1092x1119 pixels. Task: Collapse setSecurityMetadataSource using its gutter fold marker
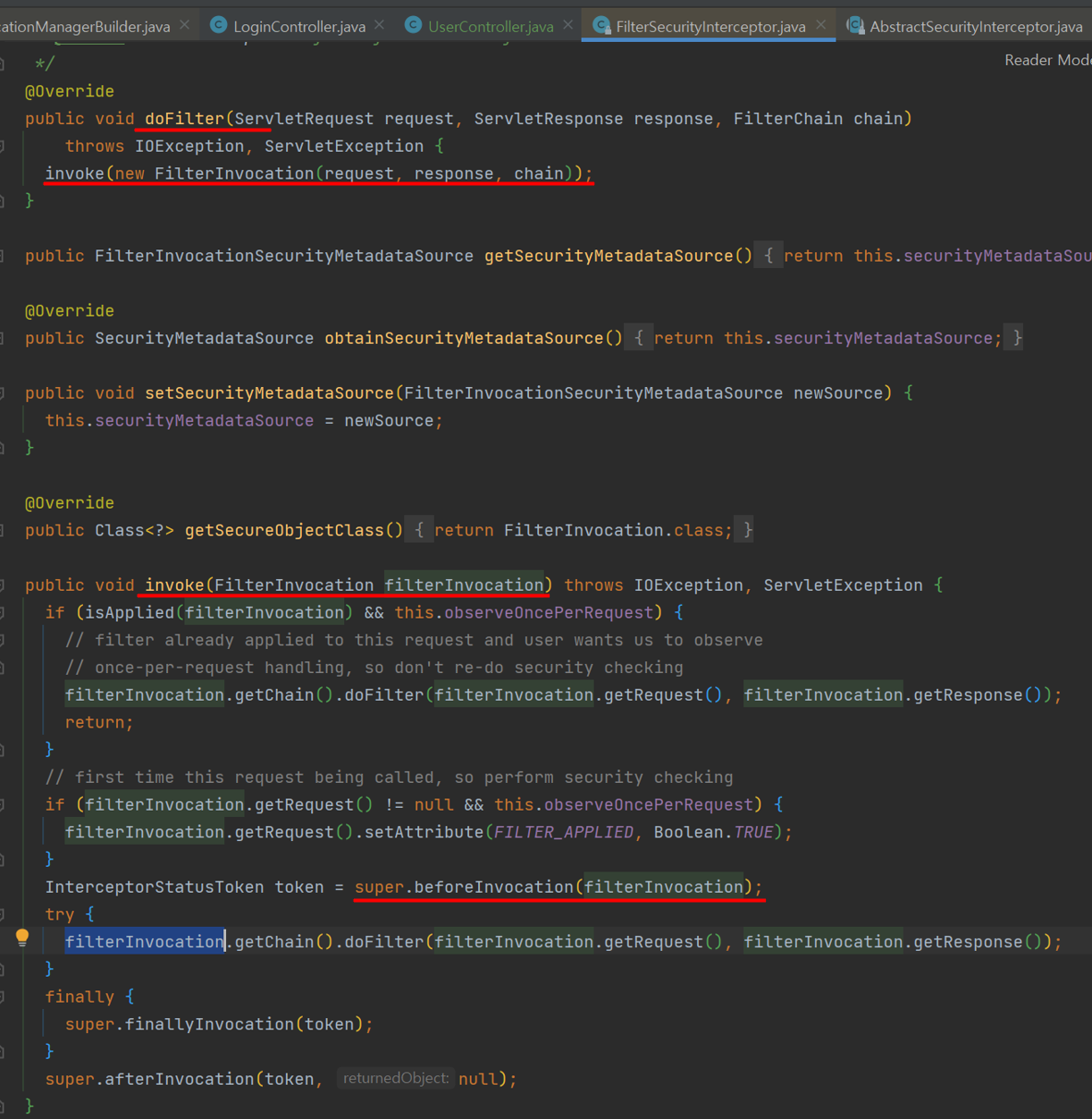(4, 393)
